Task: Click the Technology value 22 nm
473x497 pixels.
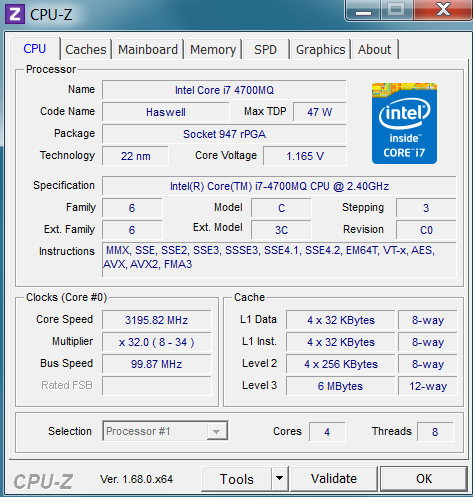Action: (135, 156)
